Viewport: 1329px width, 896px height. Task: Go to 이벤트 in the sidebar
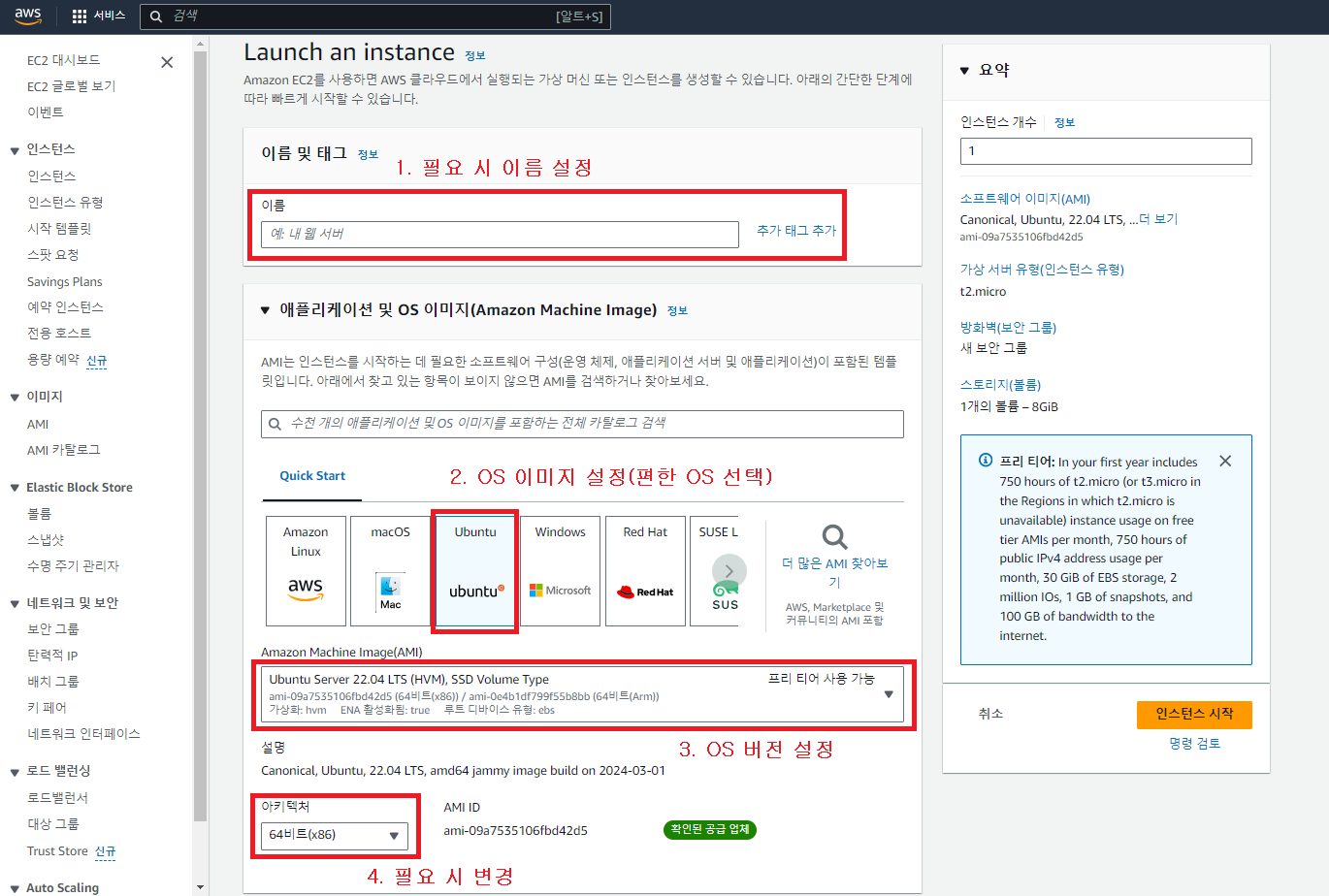[x=46, y=112]
